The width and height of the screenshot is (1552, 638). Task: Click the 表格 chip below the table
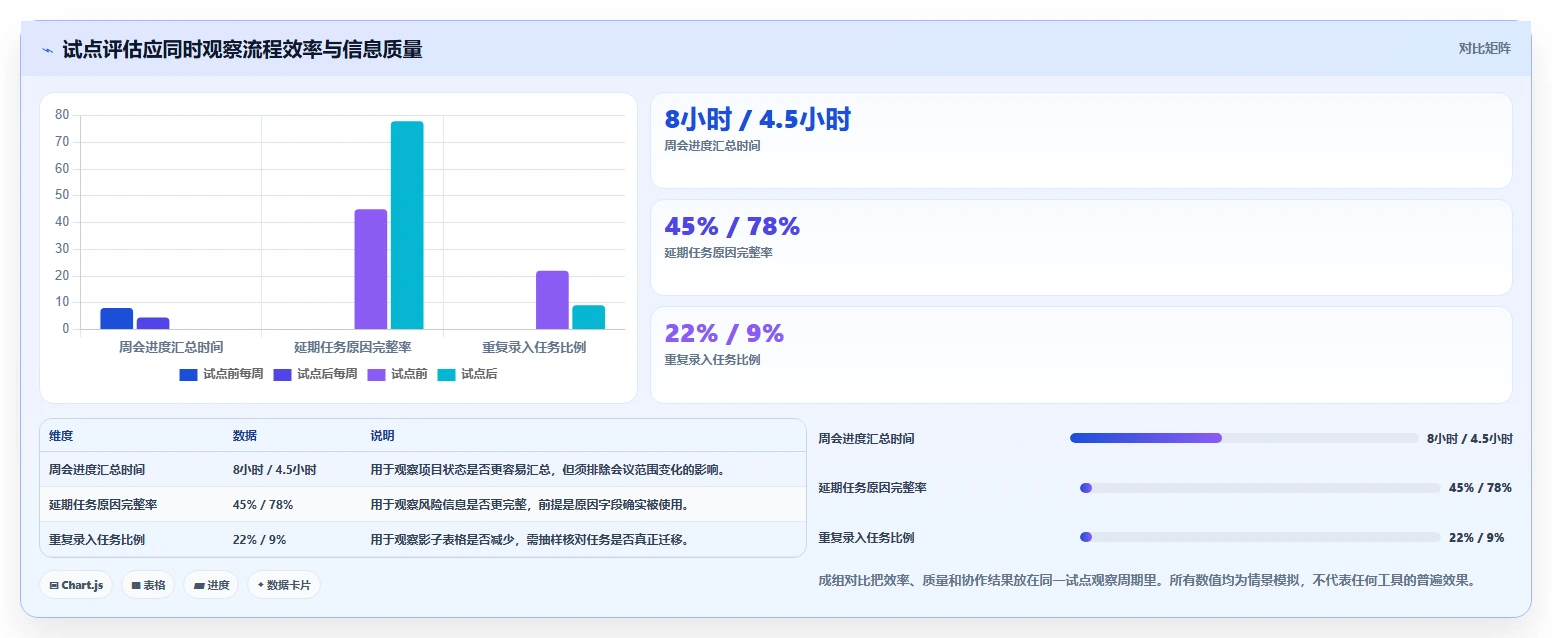pos(148,585)
